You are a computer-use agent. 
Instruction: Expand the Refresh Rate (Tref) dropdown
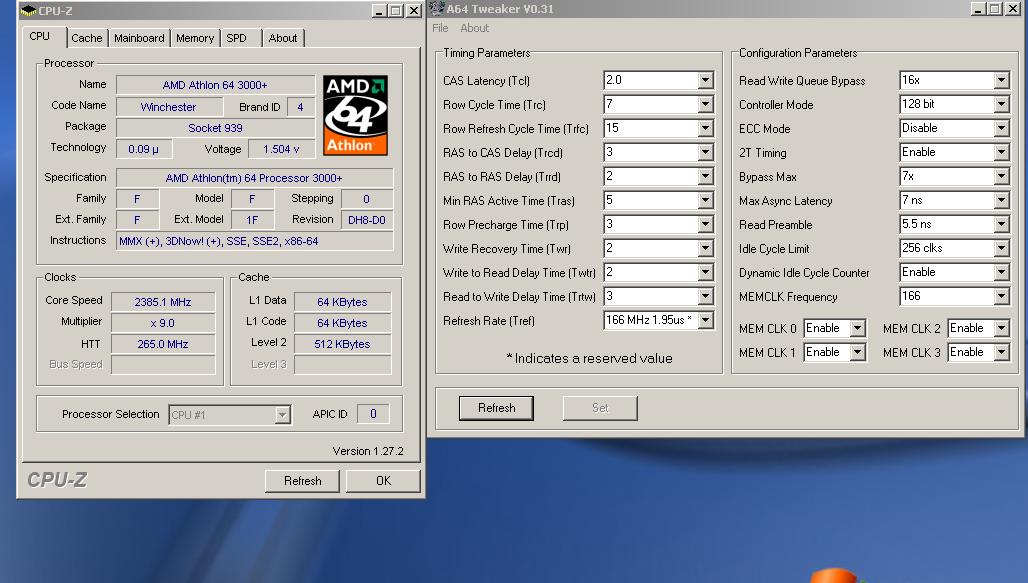click(705, 320)
